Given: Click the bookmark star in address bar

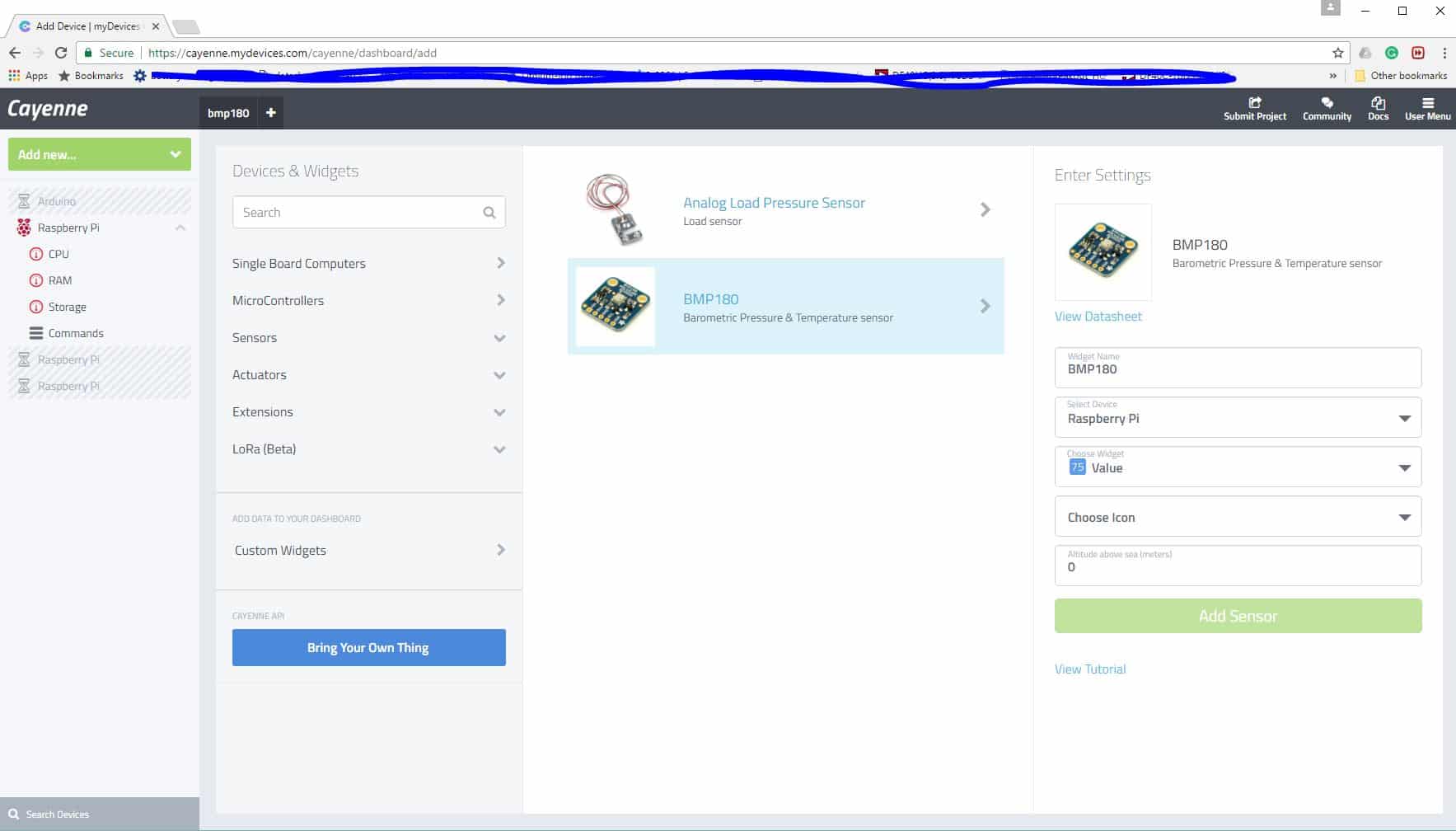Looking at the screenshot, I should point(1338,53).
